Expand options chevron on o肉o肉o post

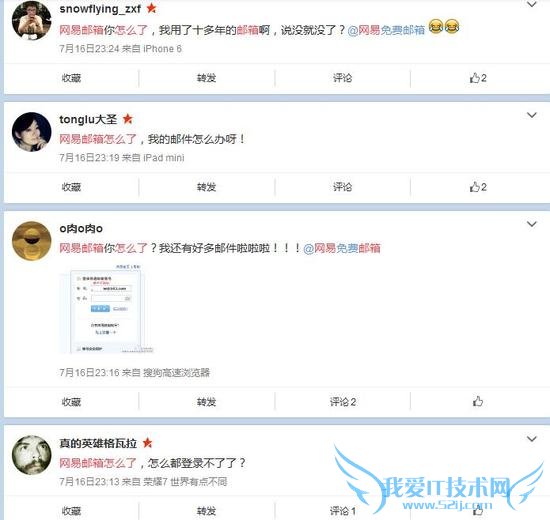pyautogui.click(x=532, y=224)
